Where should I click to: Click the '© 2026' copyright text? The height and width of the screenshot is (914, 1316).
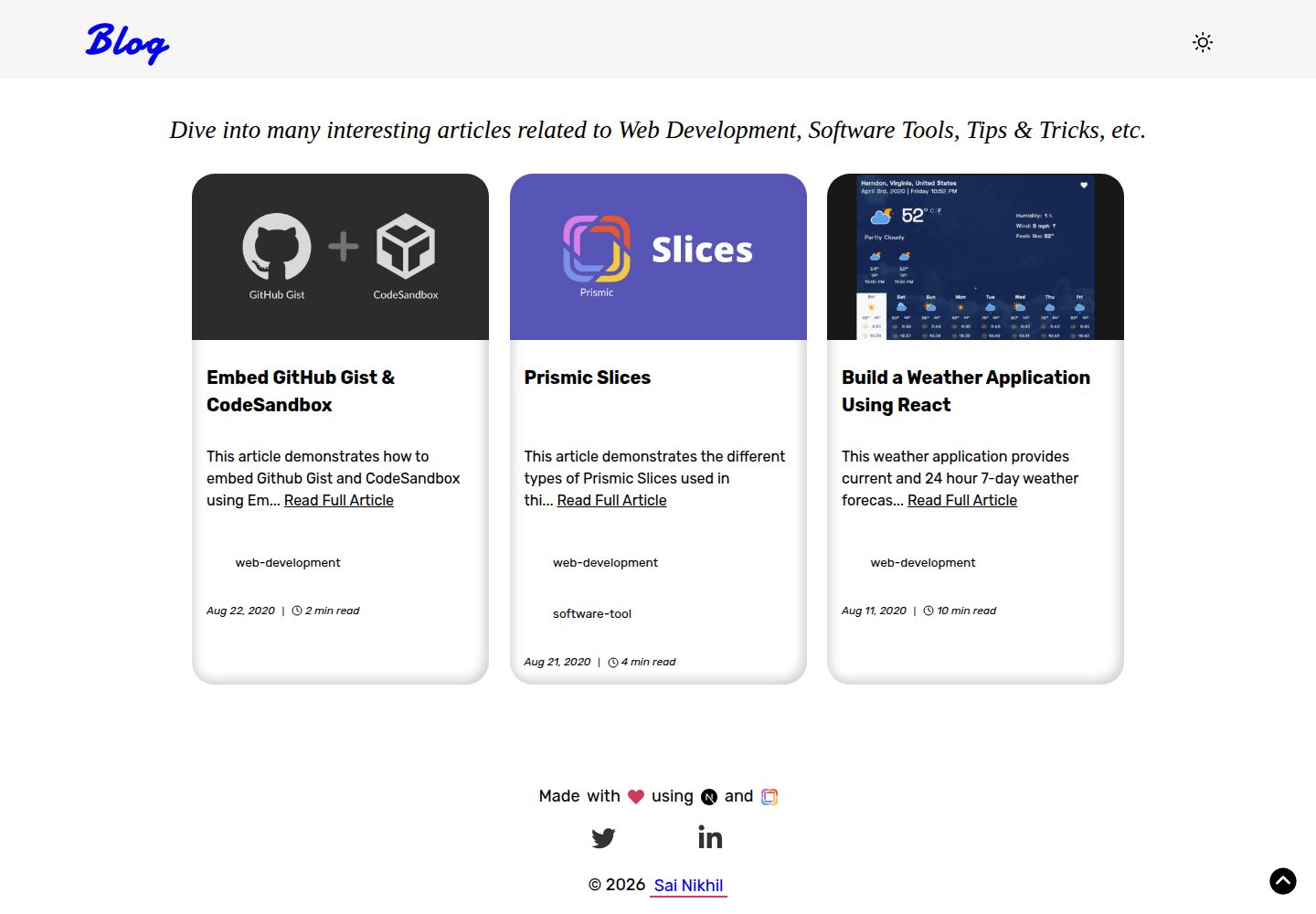[617, 885]
